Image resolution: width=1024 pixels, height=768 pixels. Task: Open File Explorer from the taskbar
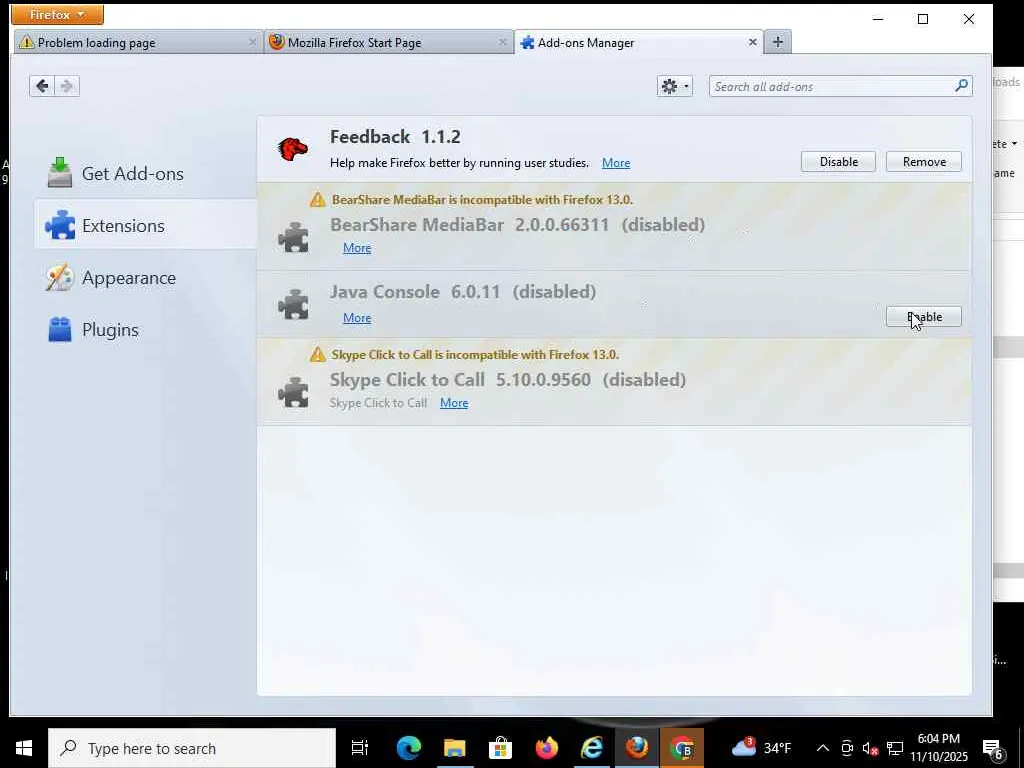coord(455,748)
